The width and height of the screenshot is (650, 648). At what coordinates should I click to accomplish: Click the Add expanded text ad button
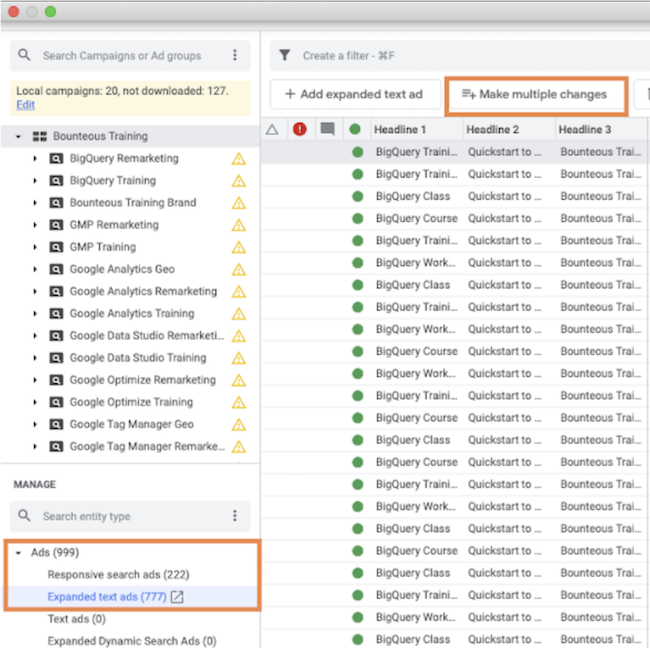pyautogui.click(x=355, y=94)
